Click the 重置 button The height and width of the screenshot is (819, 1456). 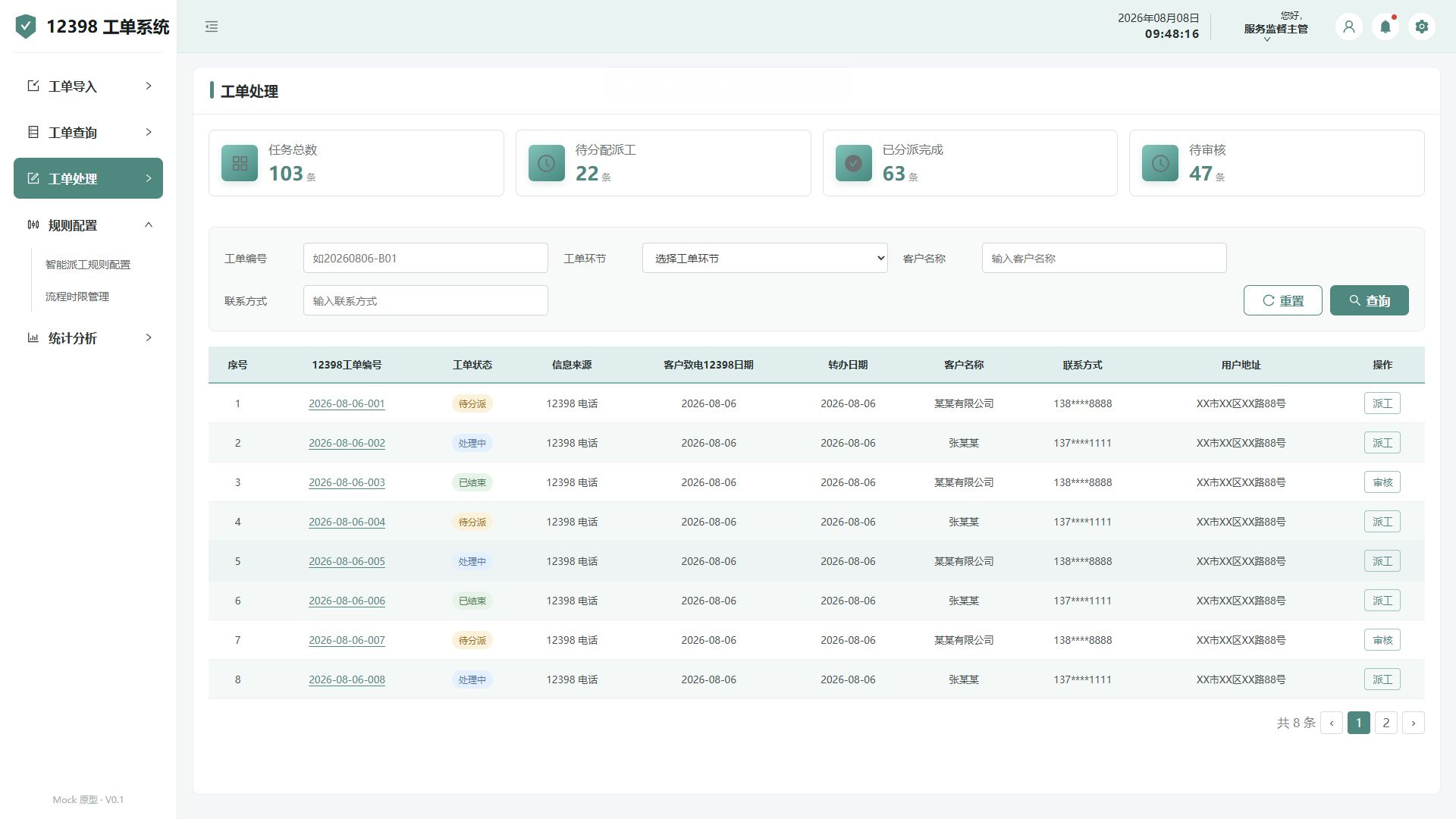tap(1282, 300)
